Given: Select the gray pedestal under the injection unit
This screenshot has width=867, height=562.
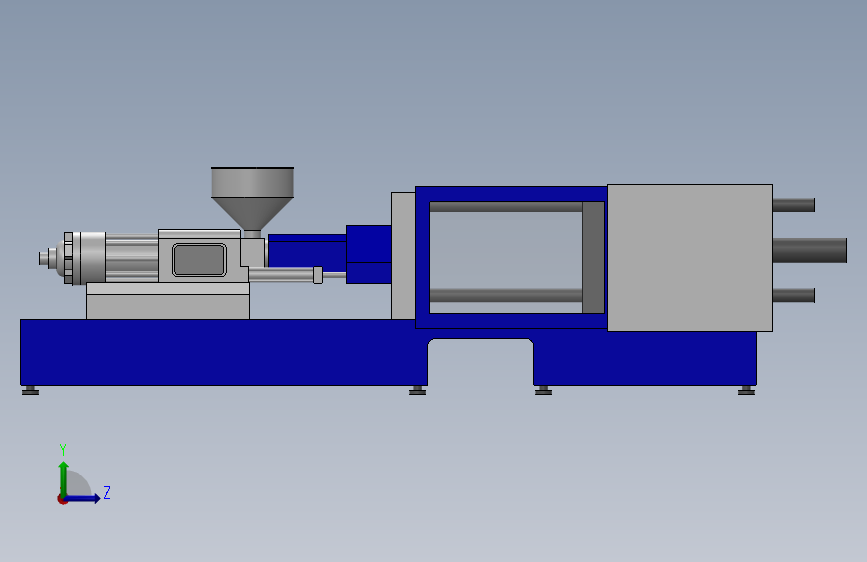Looking at the screenshot, I should tap(168, 301).
